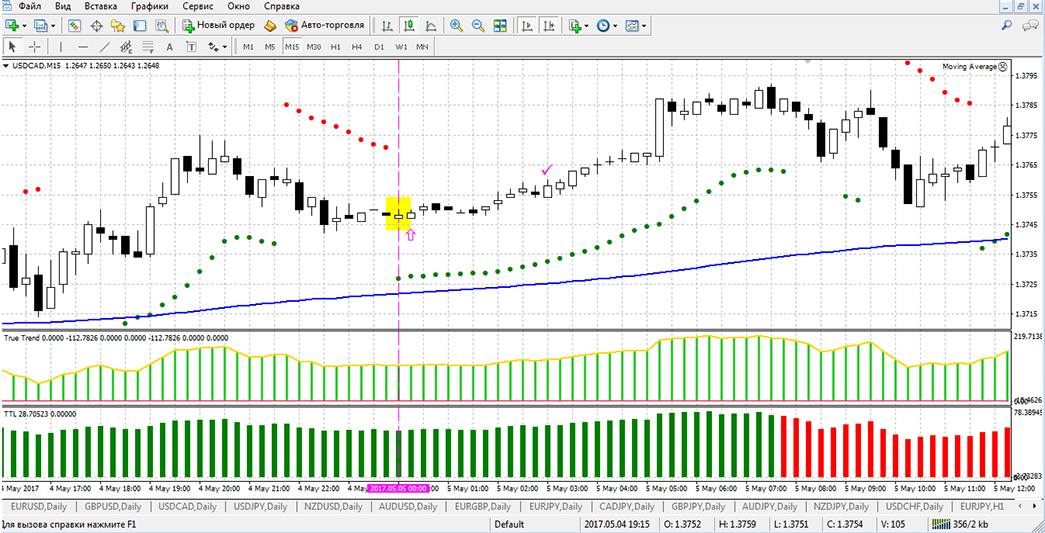The image size is (1045, 533).
Task: Switch to the GBPJPY,Daily chart tab
Action: pos(698,506)
